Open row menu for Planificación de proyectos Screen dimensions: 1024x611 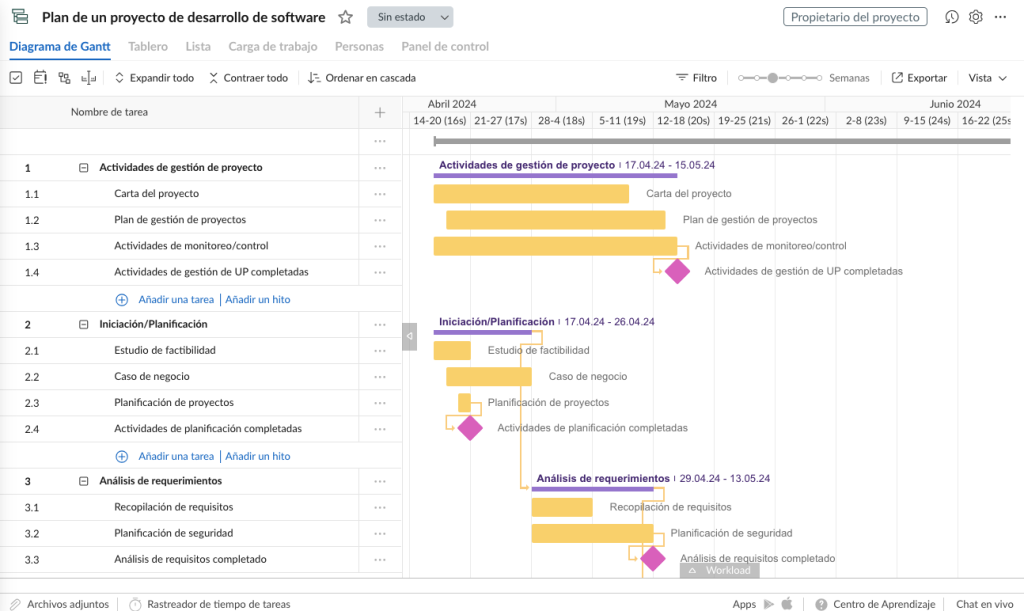(x=379, y=403)
